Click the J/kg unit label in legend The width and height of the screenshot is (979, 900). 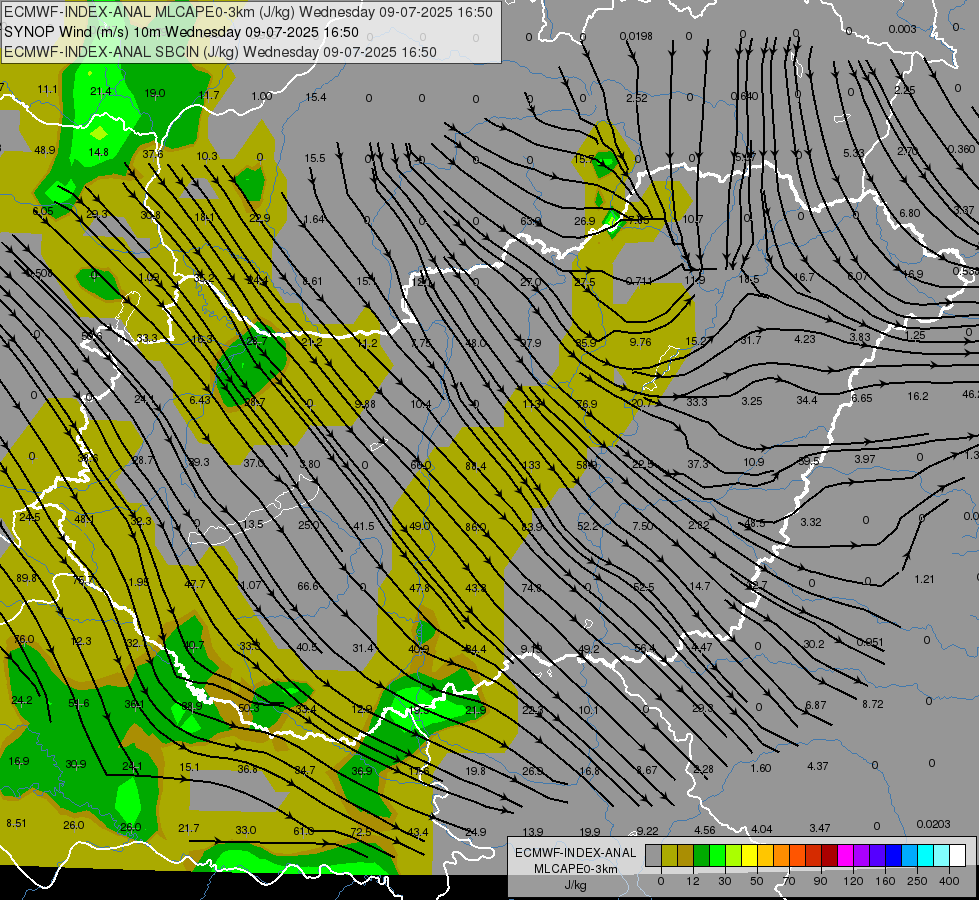[575, 885]
